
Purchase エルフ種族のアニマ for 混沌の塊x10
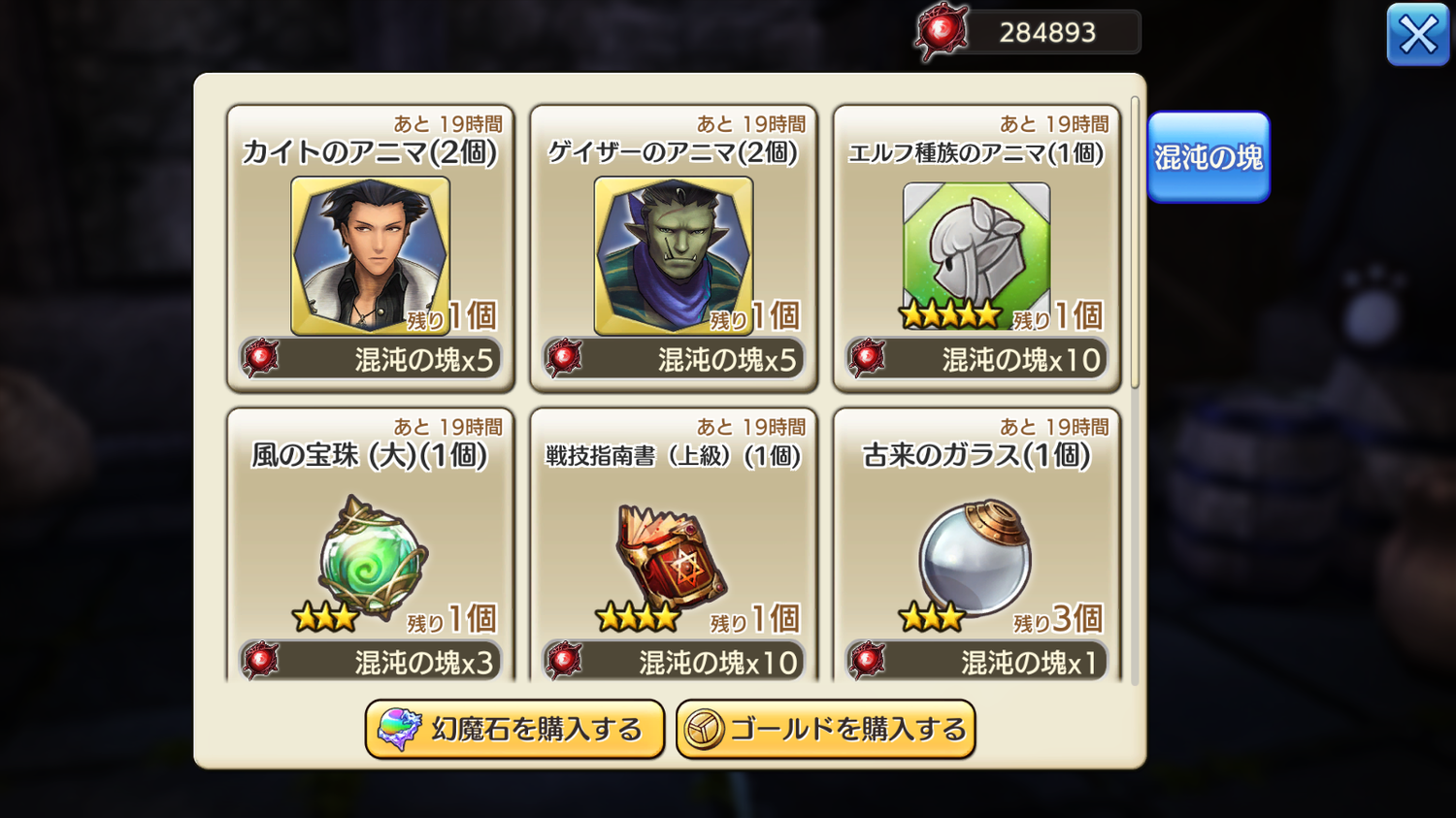pos(976,359)
